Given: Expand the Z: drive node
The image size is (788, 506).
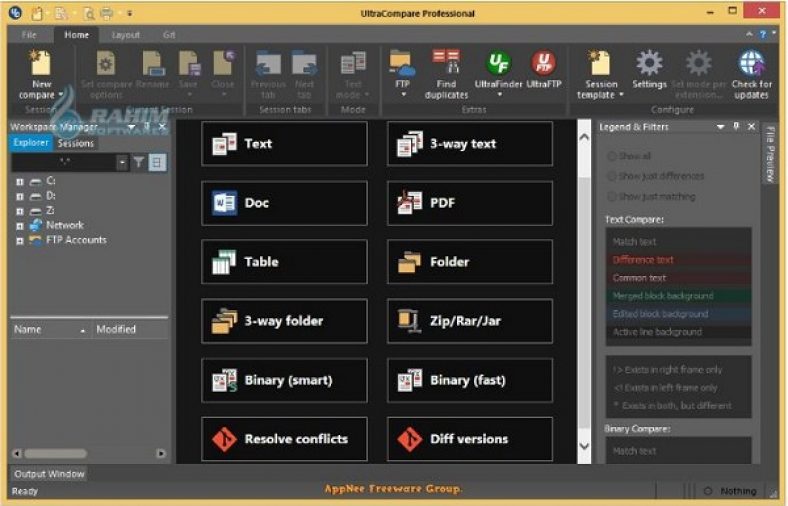Looking at the screenshot, I should point(20,211).
